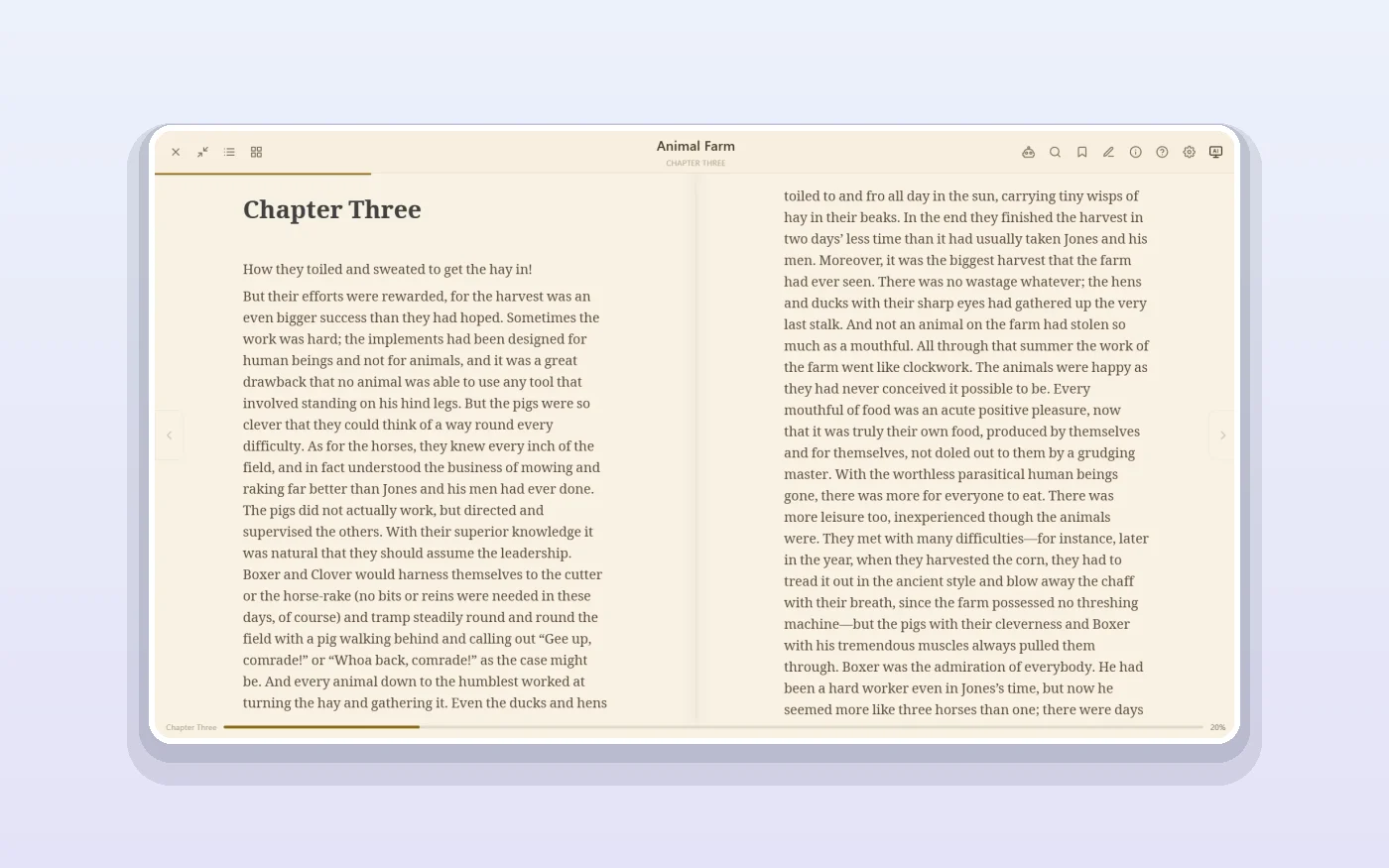Click the line starting "toiled and to and fro all day"
1389x868 pixels.
(961, 195)
